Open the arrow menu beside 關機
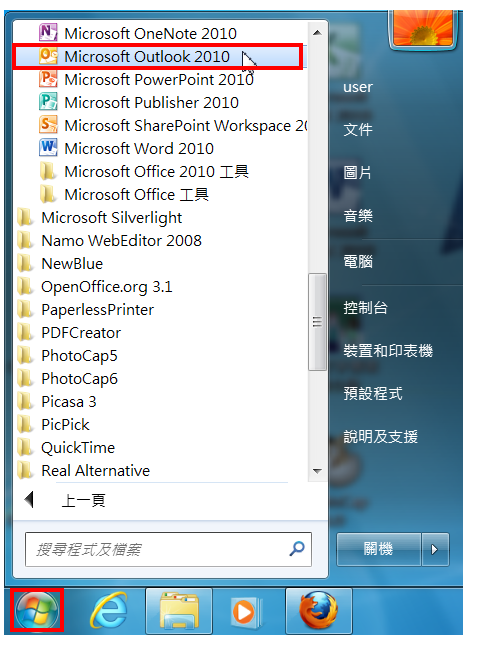Screen dimensions: 484x648 [435, 549]
